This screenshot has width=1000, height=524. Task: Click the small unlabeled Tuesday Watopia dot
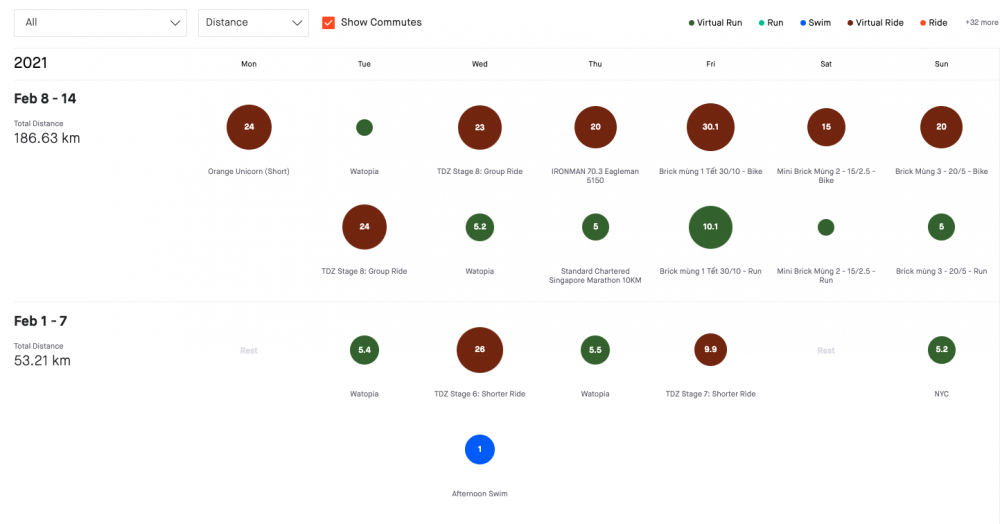pos(364,128)
